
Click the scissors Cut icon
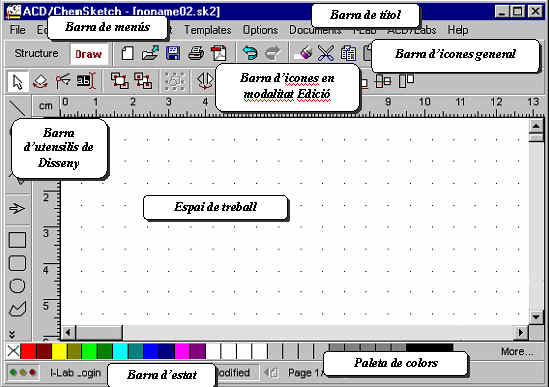coord(326,54)
